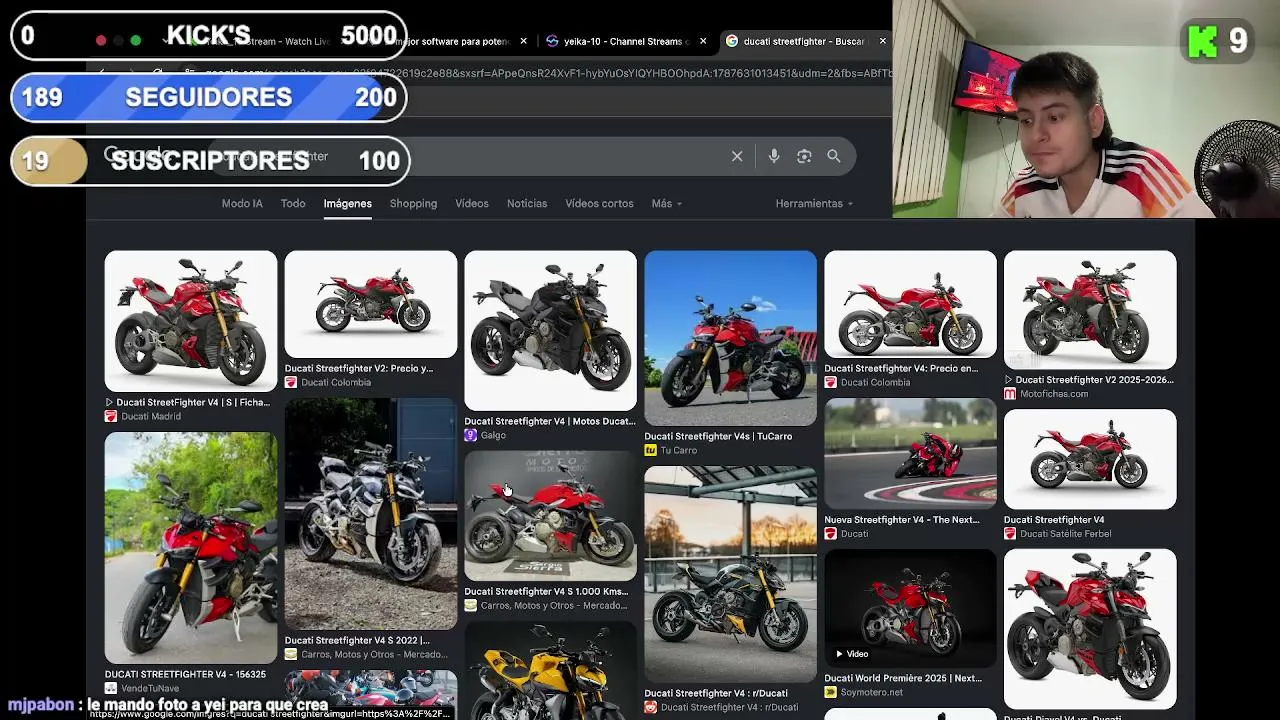Open 'Nueva Streetfighter V4 - The Next' track thumbnail
Viewport: 1280px width, 720px height.
click(911, 454)
